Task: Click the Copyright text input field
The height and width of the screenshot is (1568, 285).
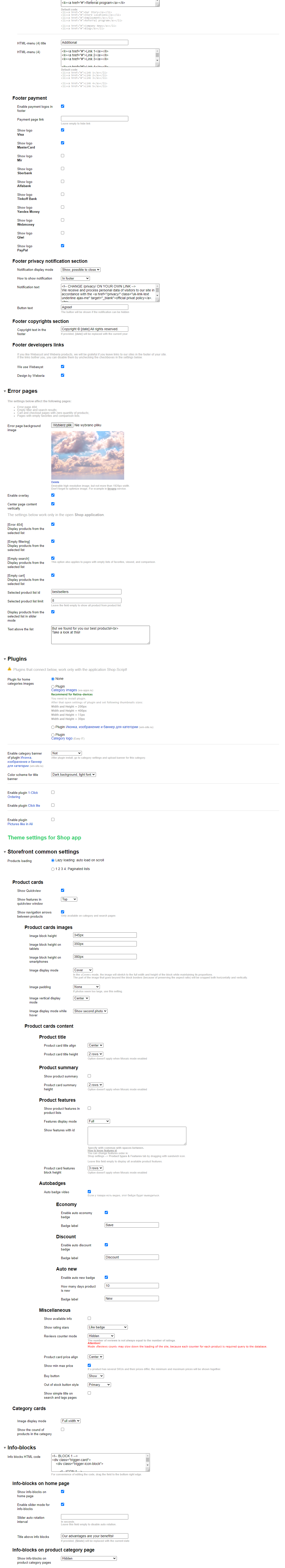Action: pyautogui.click(x=94, y=329)
